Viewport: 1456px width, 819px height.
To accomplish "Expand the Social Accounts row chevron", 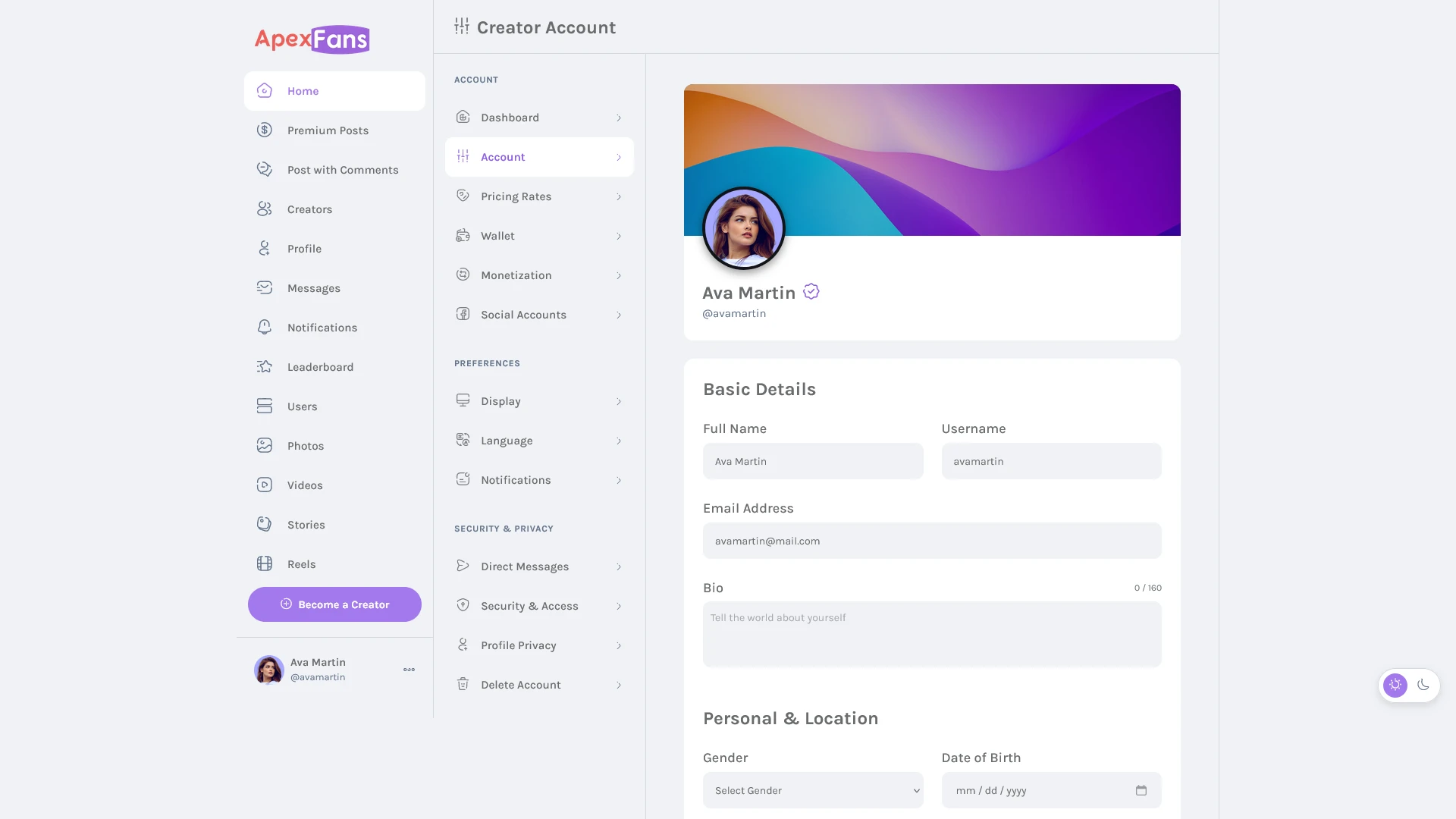I will coord(619,315).
